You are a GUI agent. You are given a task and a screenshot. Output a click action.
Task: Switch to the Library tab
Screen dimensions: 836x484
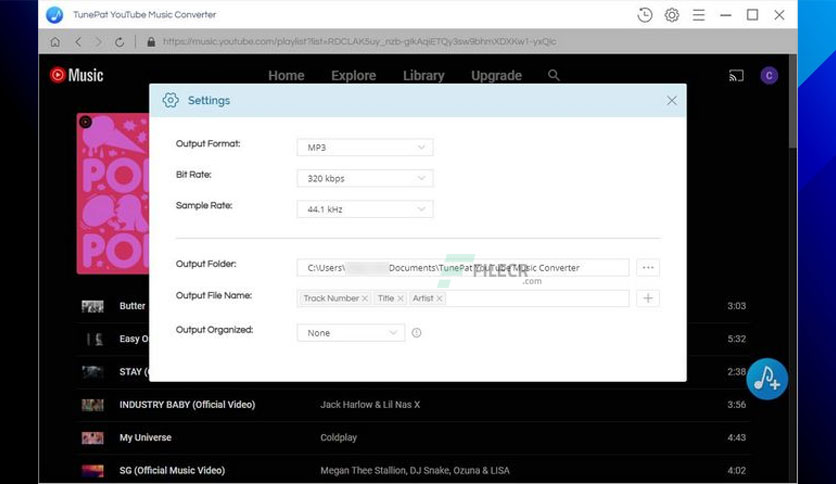(423, 76)
